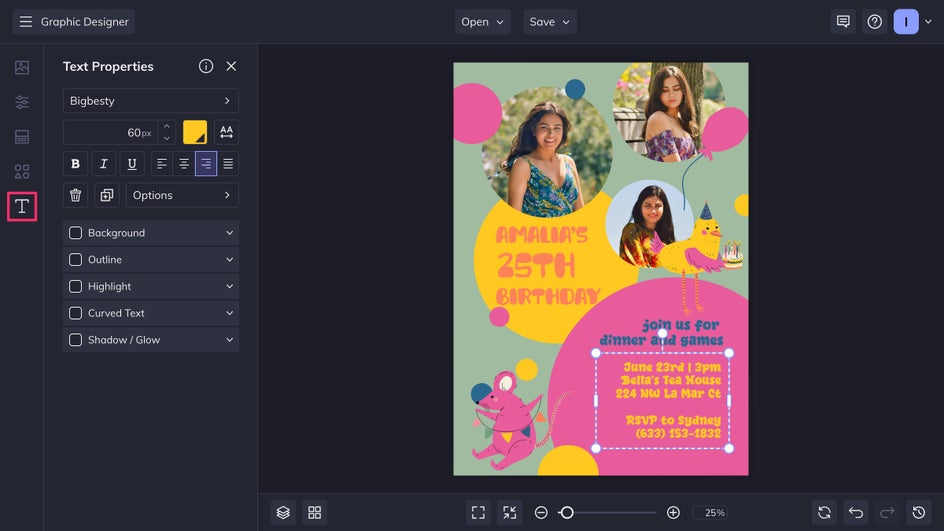Open the Bigbesty font selector

click(x=151, y=101)
